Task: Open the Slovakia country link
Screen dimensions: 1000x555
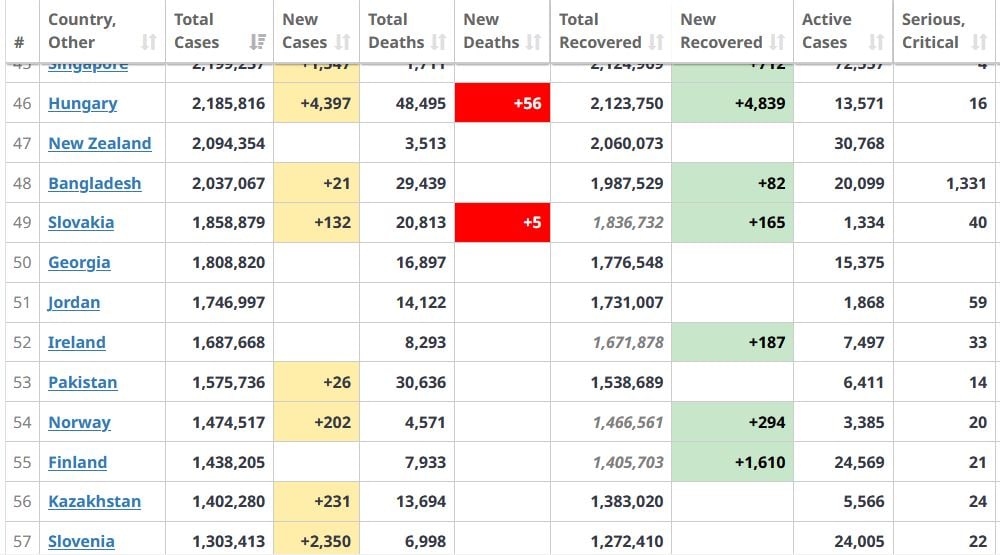Action: pos(81,223)
